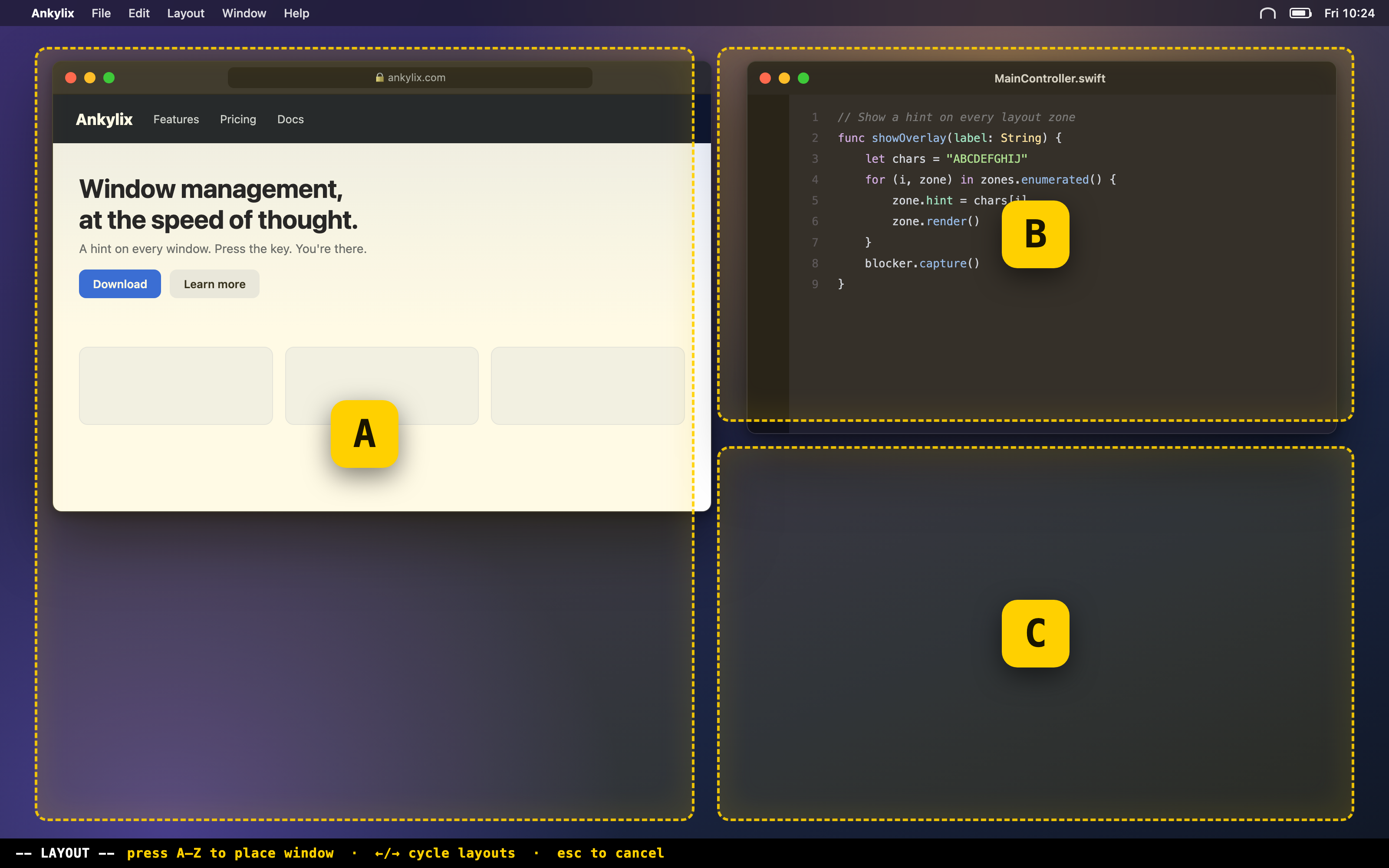The image size is (1389, 868).
Task: Open the Features nav link
Action: tap(176, 119)
